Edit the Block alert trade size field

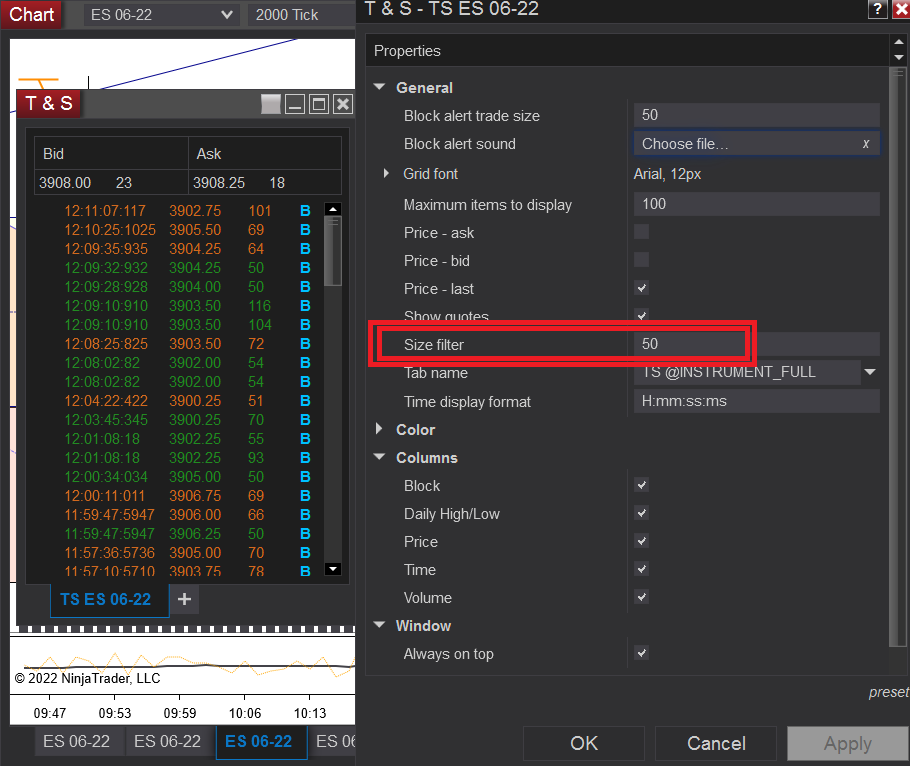[757, 115]
